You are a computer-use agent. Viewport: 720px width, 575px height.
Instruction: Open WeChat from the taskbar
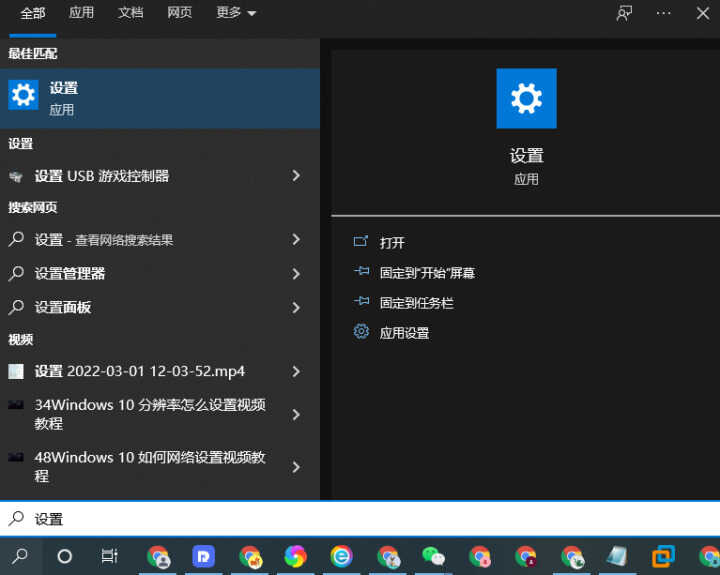pos(433,556)
